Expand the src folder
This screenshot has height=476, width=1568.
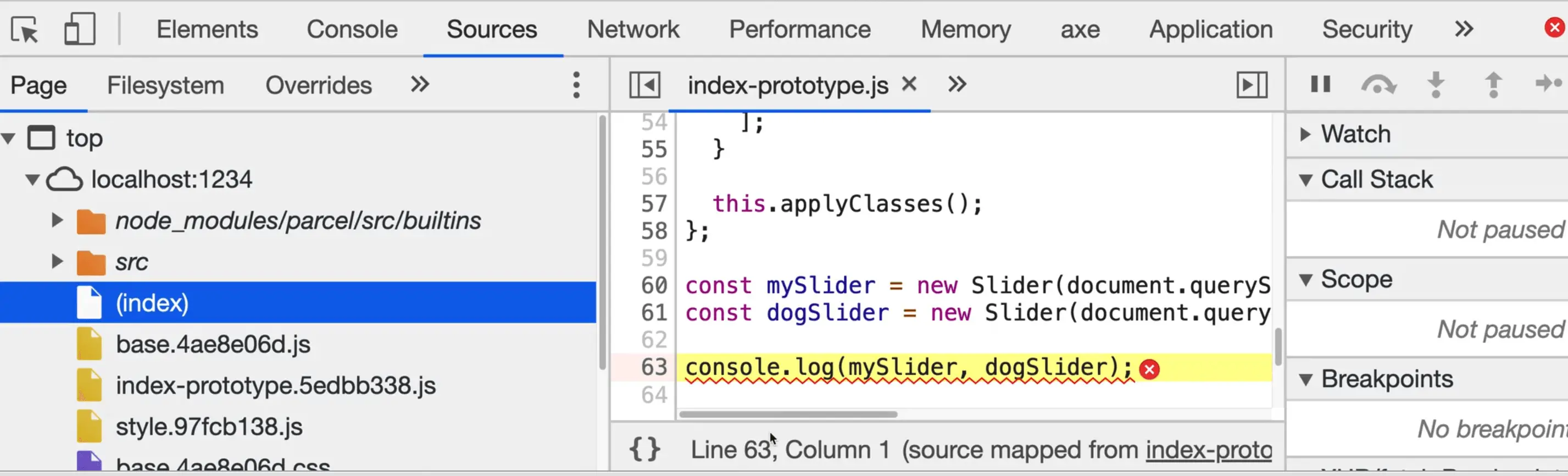(x=57, y=262)
